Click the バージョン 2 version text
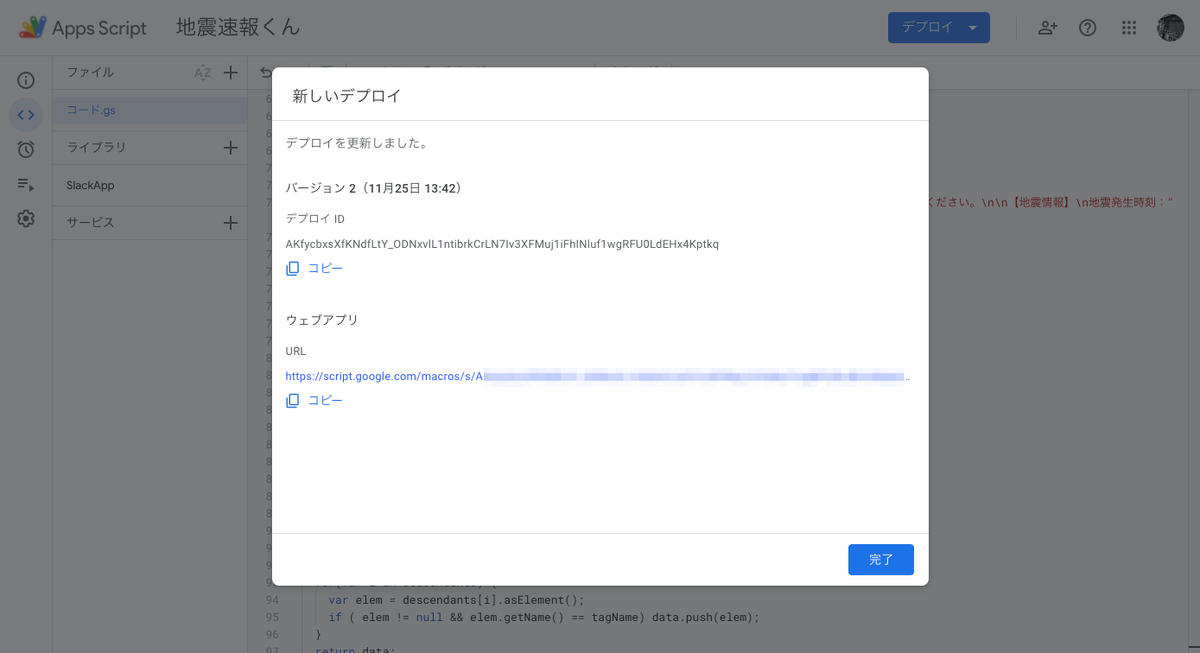Image resolution: width=1200 pixels, height=653 pixels. pos(373,188)
